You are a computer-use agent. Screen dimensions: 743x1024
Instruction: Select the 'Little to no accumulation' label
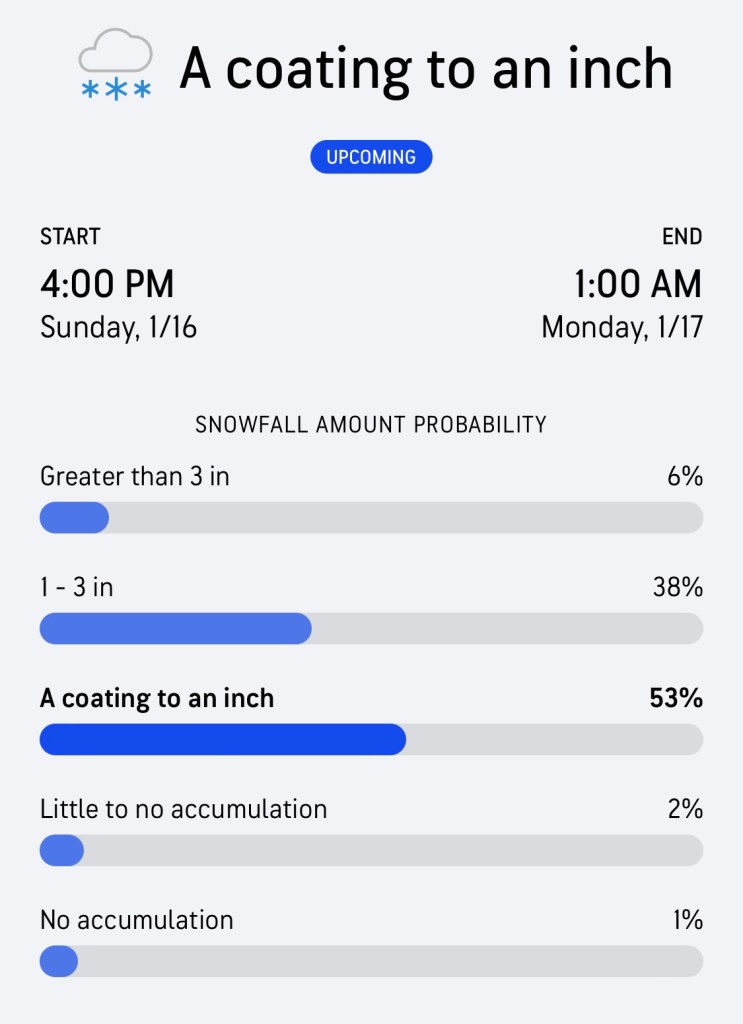pos(183,808)
